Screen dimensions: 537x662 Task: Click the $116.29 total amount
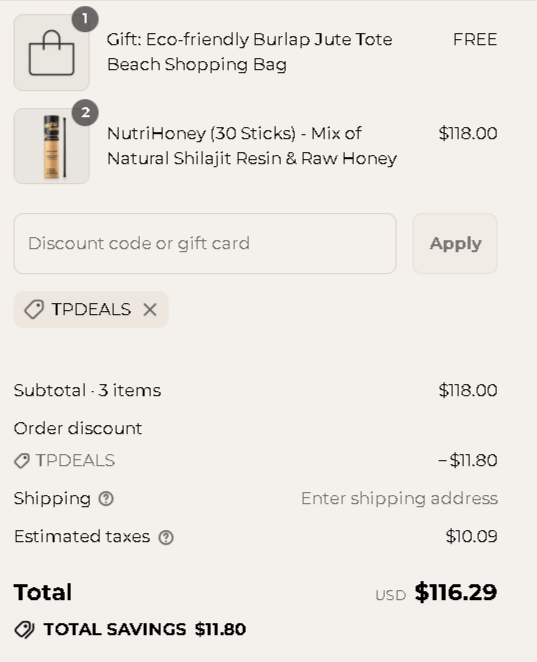456,592
